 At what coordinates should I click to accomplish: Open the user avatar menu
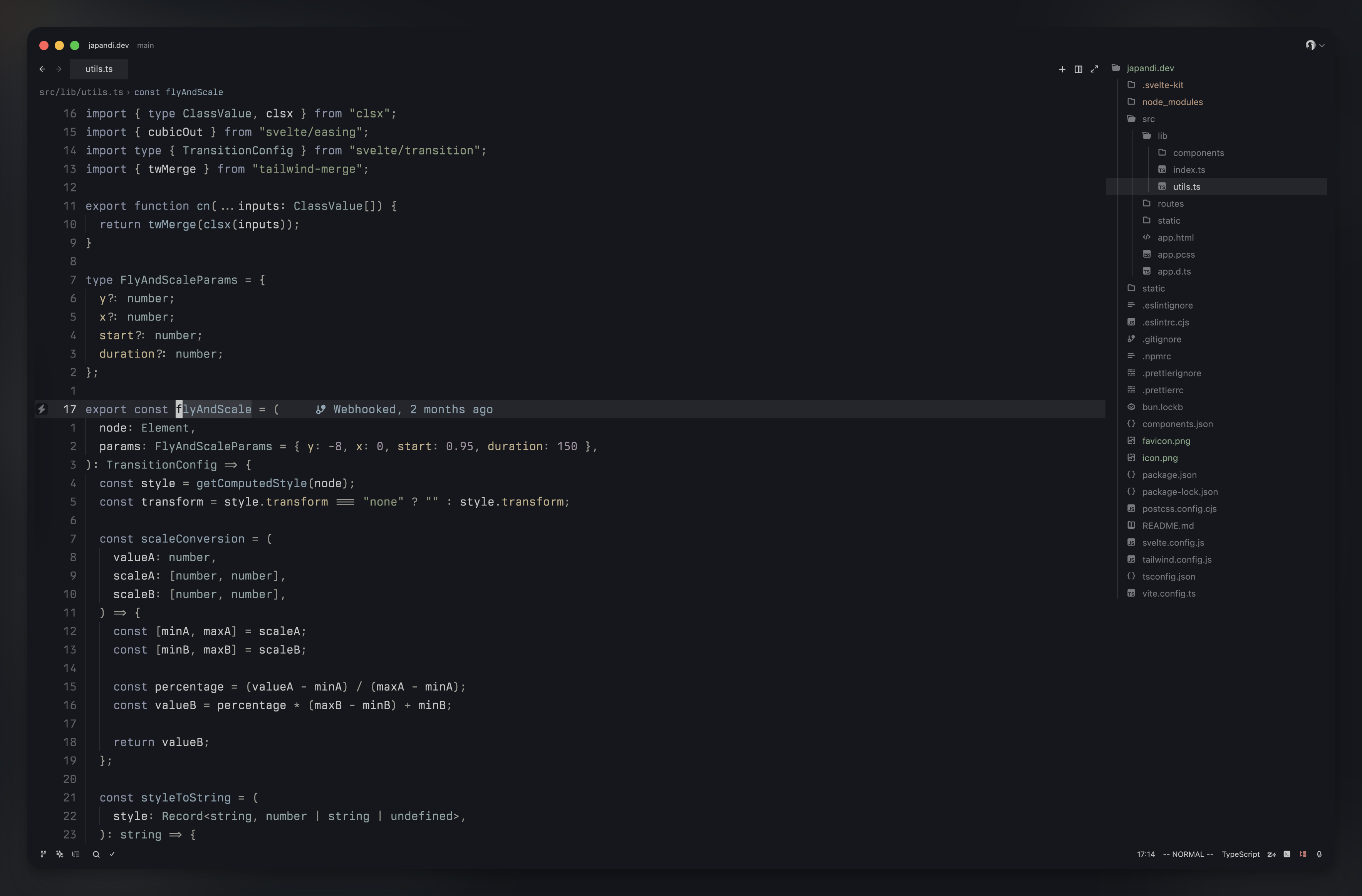click(x=1315, y=45)
